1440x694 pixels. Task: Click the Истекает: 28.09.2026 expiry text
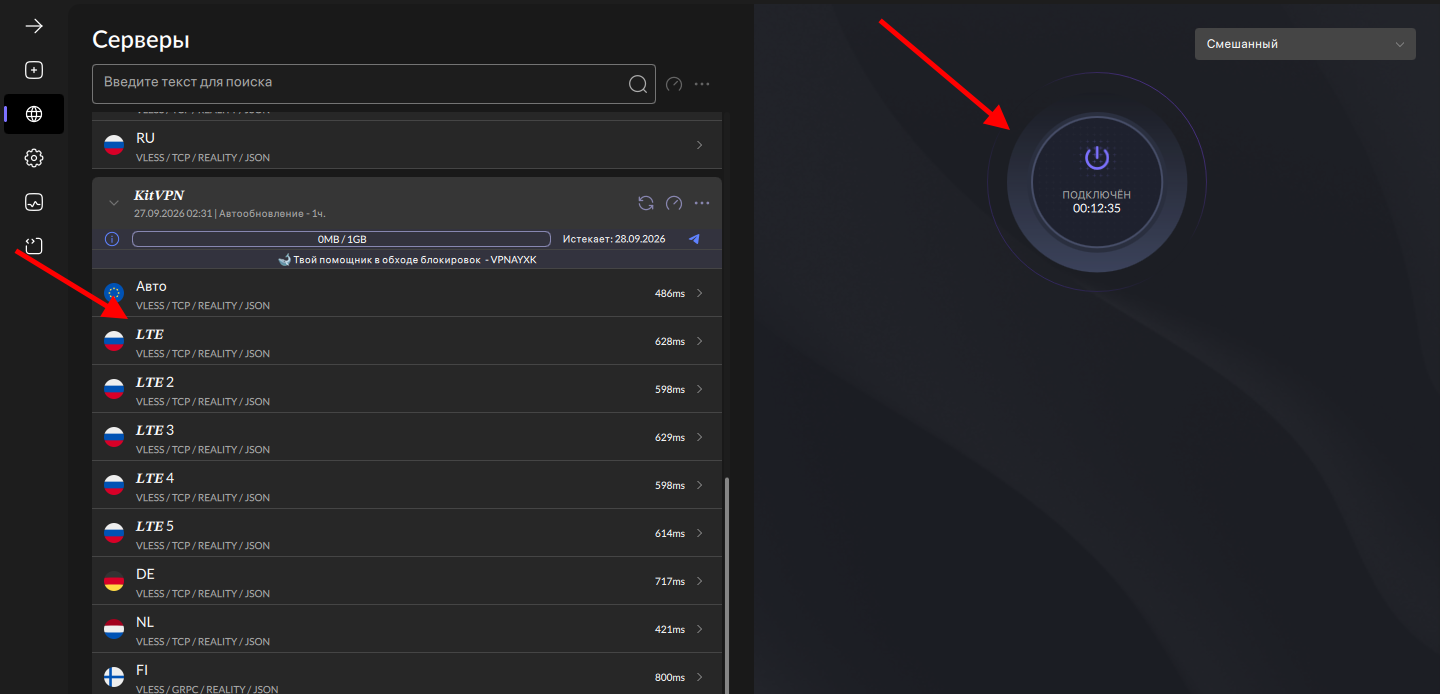click(614, 239)
